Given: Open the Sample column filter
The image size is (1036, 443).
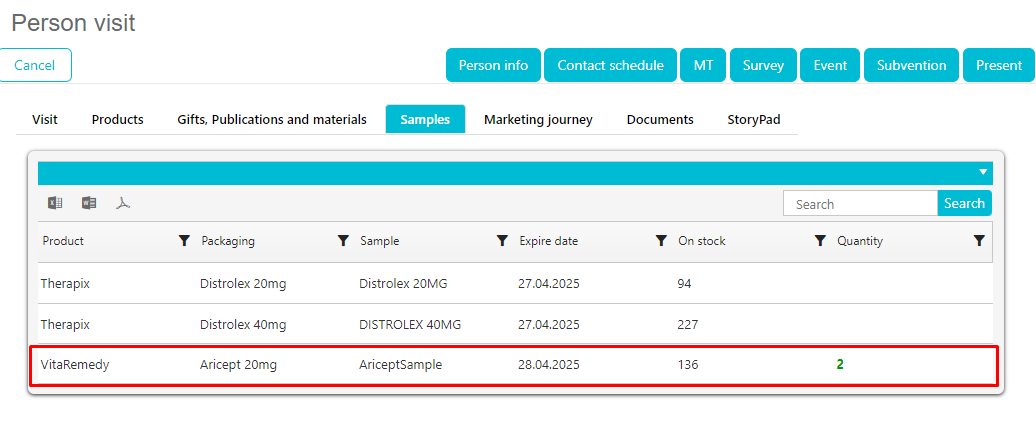Looking at the screenshot, I should pos(502,241).
